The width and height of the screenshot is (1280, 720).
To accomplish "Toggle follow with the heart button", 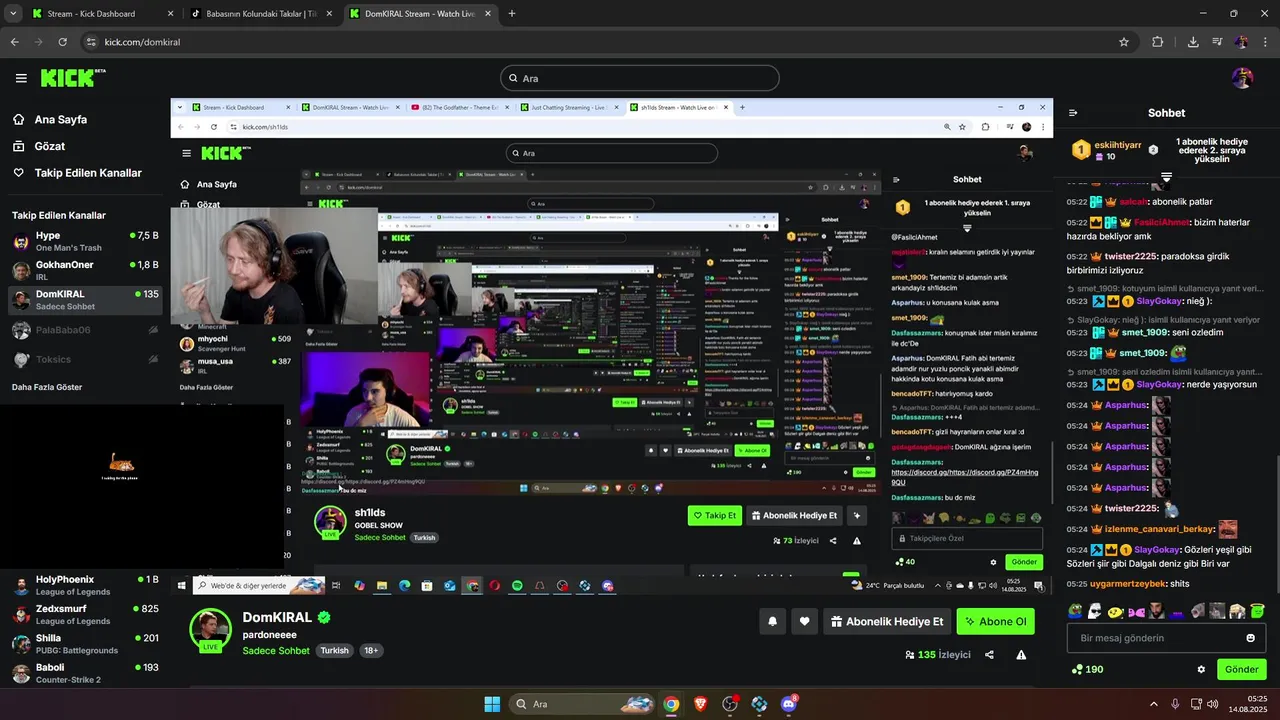I will 804,621.
